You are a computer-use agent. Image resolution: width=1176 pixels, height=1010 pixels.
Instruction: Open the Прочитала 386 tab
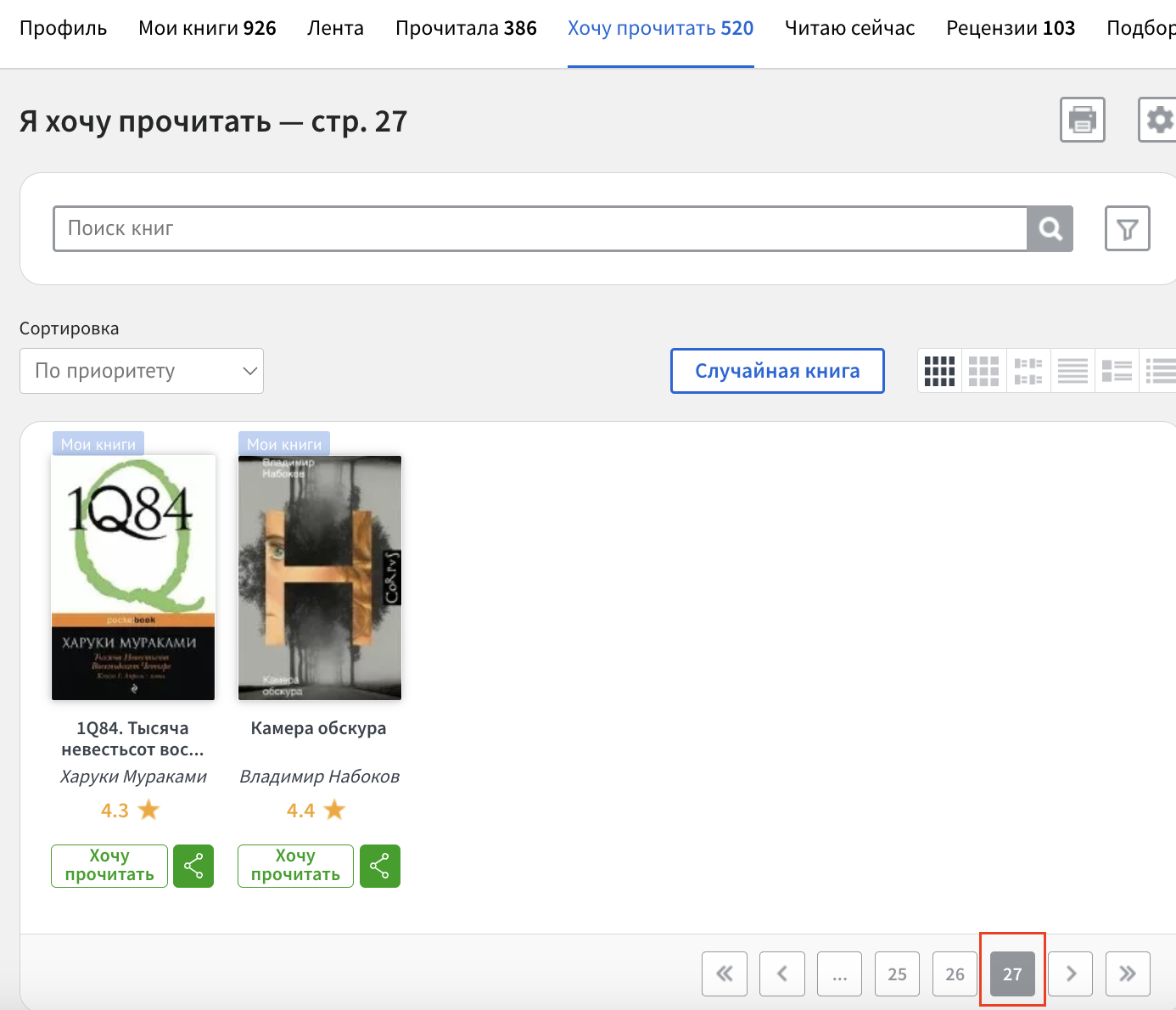466,28
